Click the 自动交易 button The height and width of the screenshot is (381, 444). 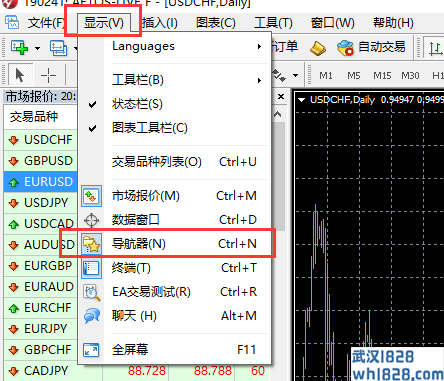(x=372, y=47)
